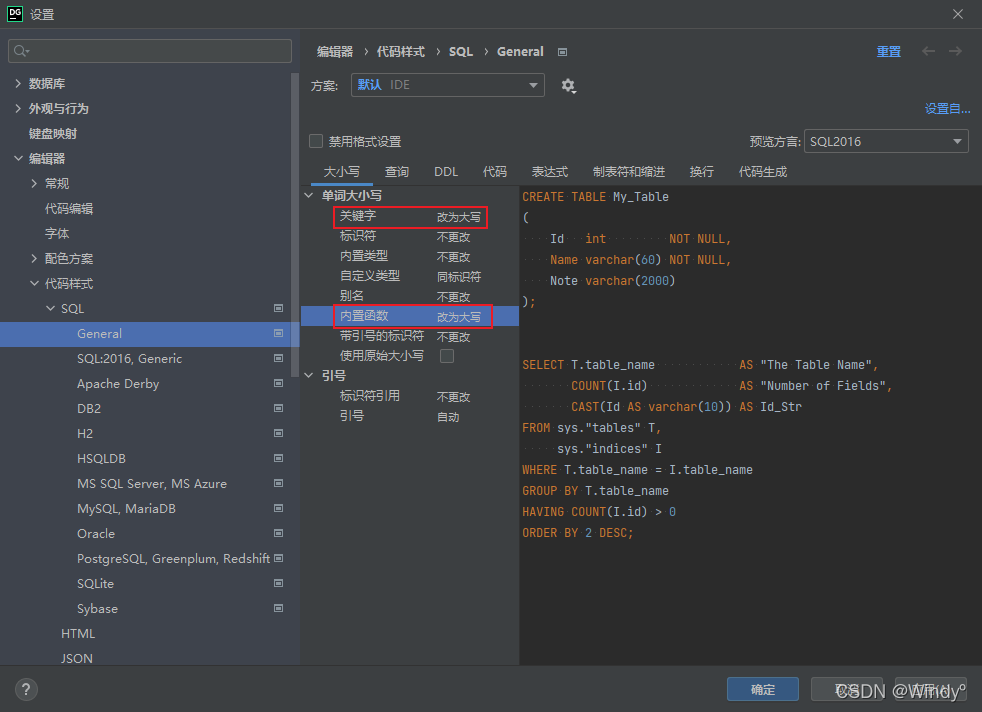982x712 pixels.
Task: Collapse the 编辑器 tree node
Action: pos(18,158)
